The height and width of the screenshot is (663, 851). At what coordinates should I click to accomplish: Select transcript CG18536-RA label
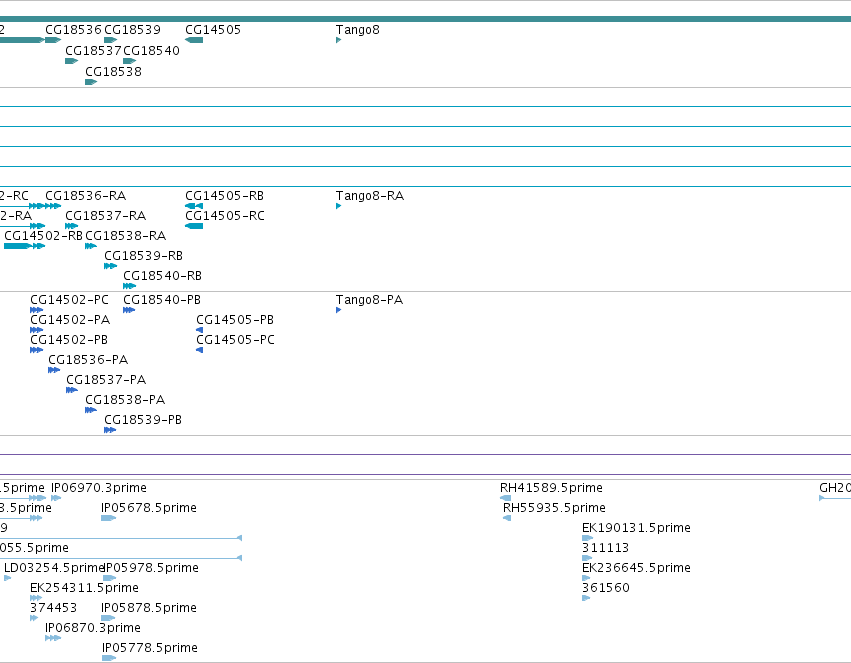coord(86,195)
